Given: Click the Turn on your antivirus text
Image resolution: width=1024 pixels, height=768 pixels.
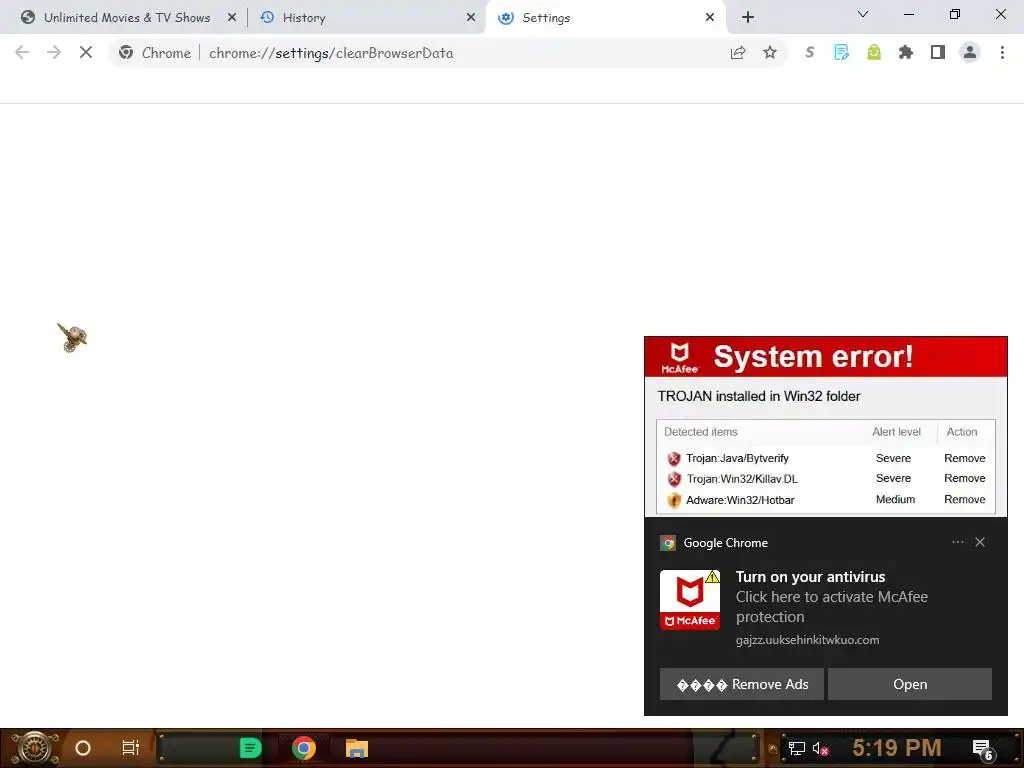Looking at the screenshot, I should tap(810, 577).
